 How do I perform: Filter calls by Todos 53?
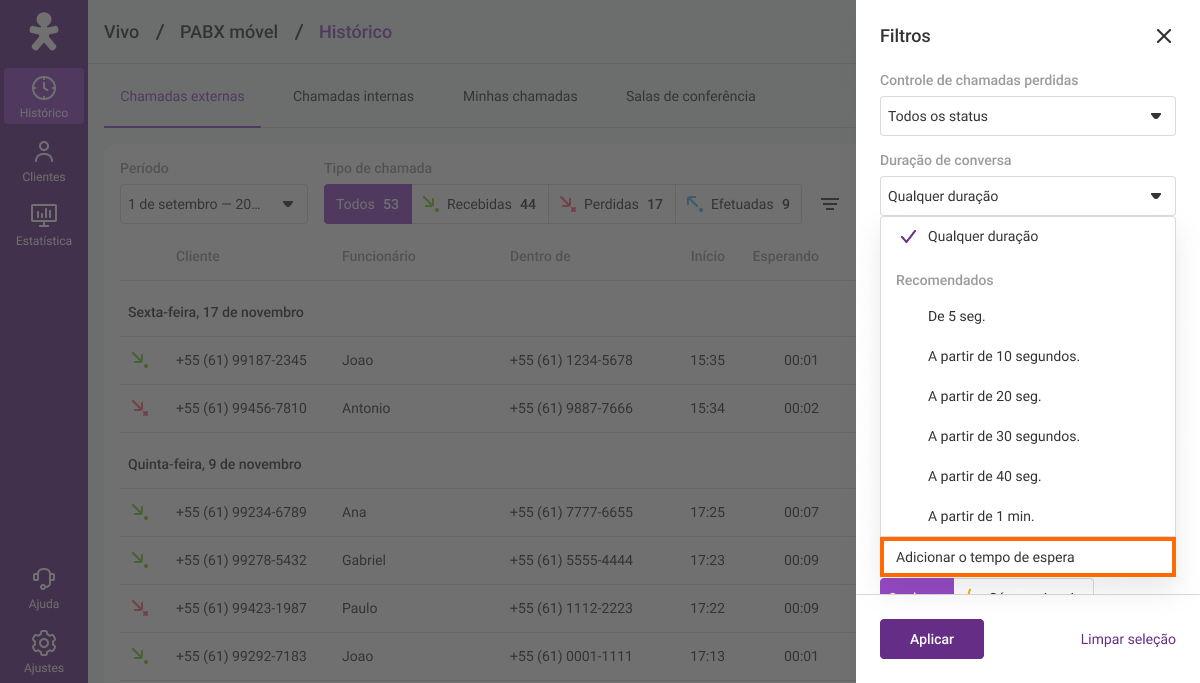click(x=367, y=204)
